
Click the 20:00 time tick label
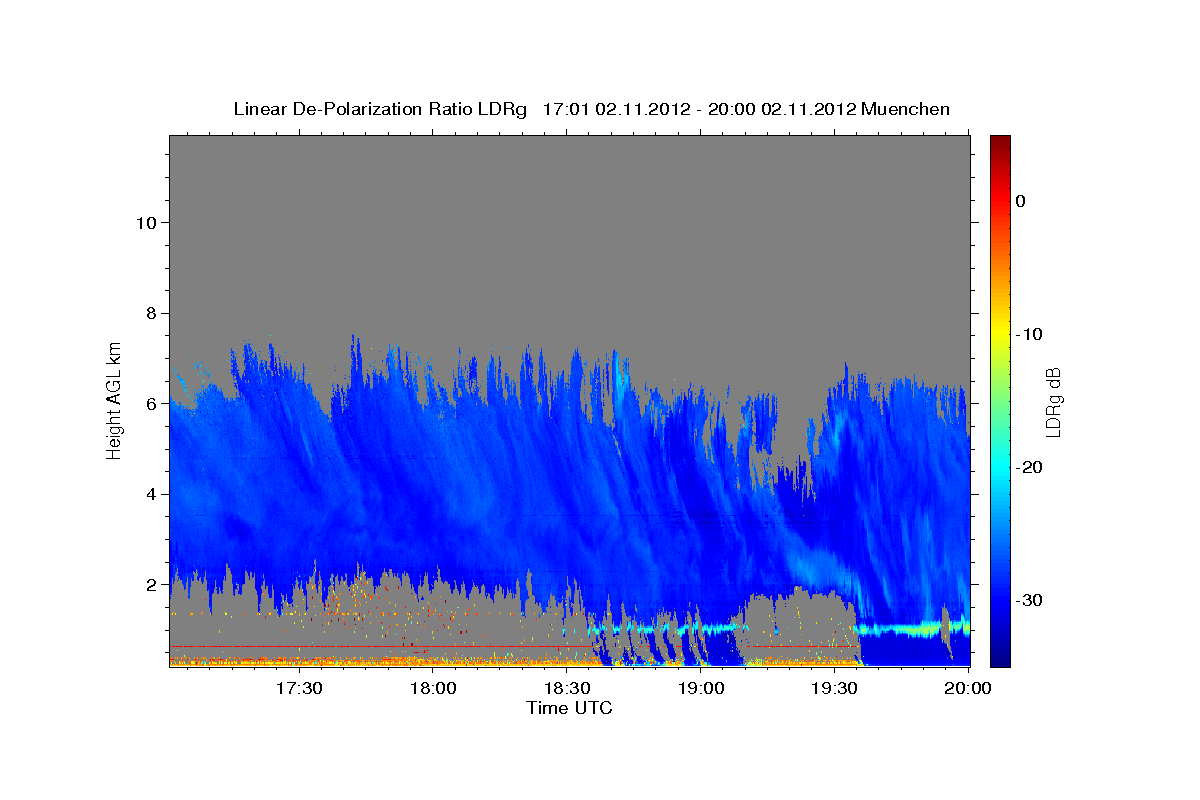point(968,688)
